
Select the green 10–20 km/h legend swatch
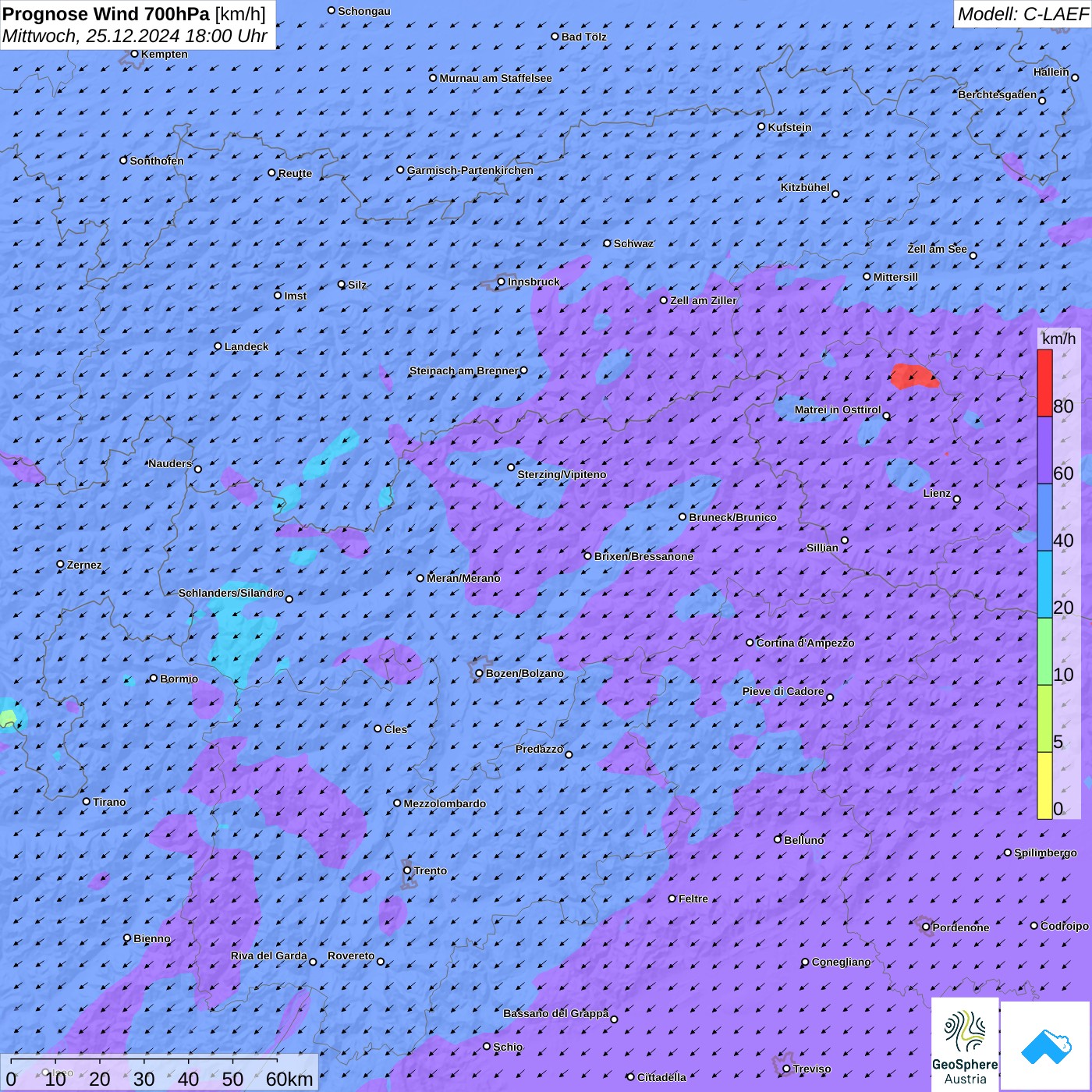(1044, 652)
